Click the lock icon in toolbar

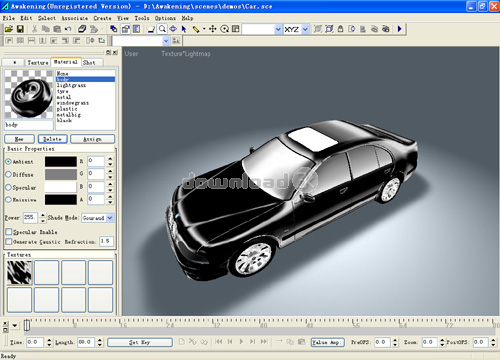340,29
